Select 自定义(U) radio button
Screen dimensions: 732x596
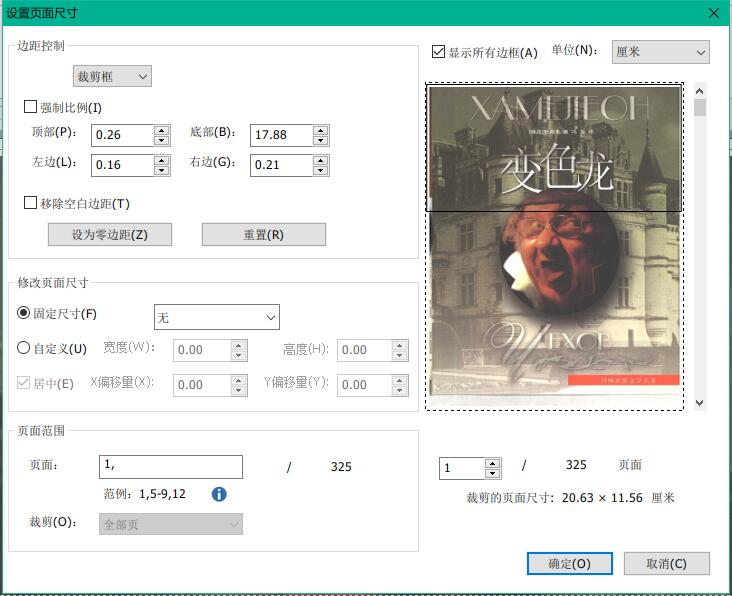click(x=23, y=348)
